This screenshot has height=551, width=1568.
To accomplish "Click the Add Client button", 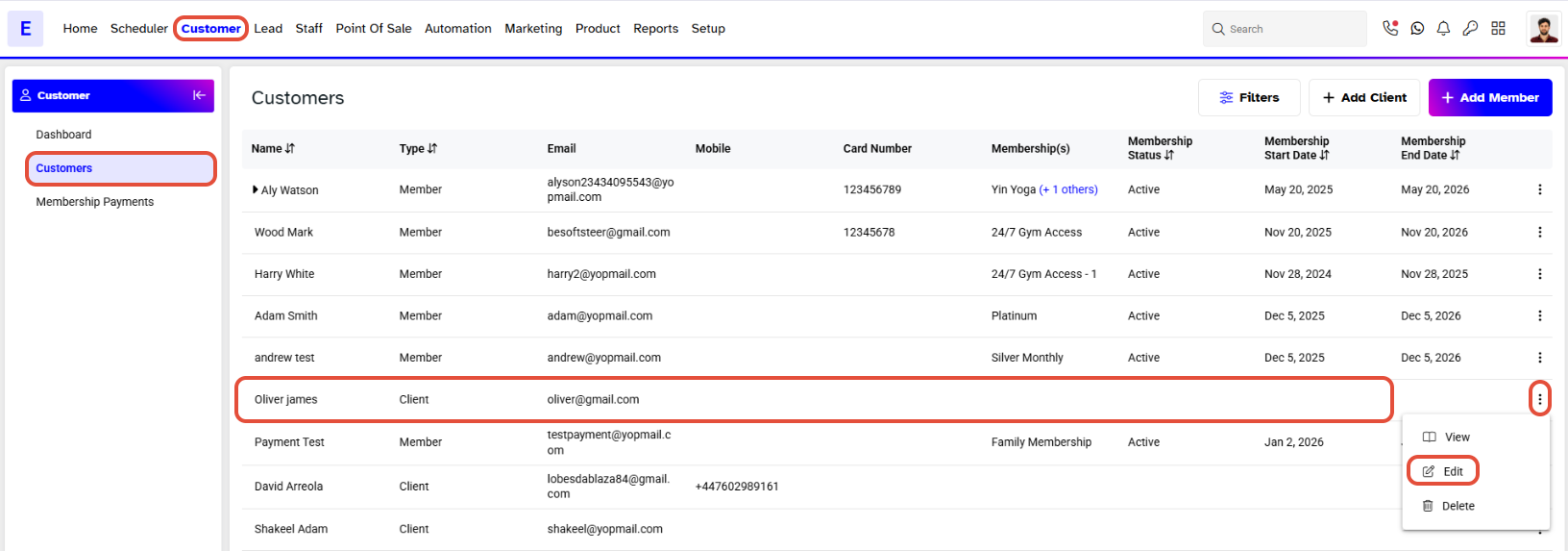I will coord(1364,97).
